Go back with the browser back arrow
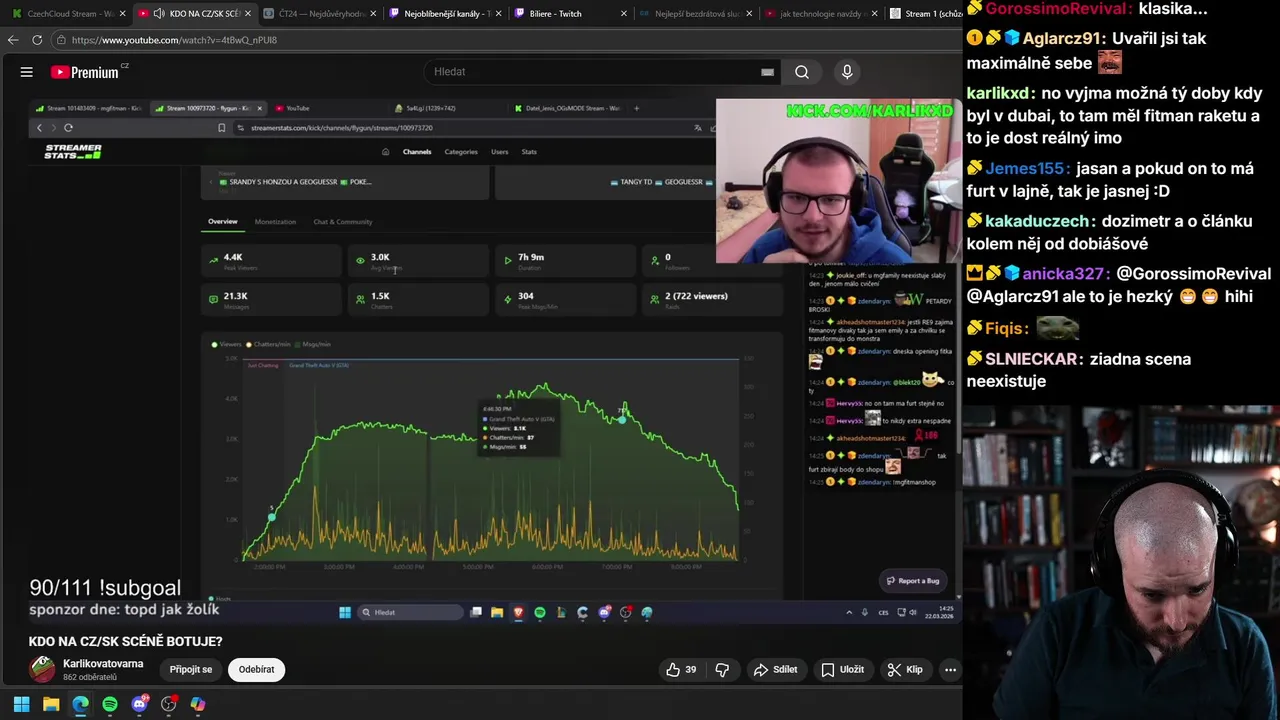1280x720 pixels. point(13,40)
